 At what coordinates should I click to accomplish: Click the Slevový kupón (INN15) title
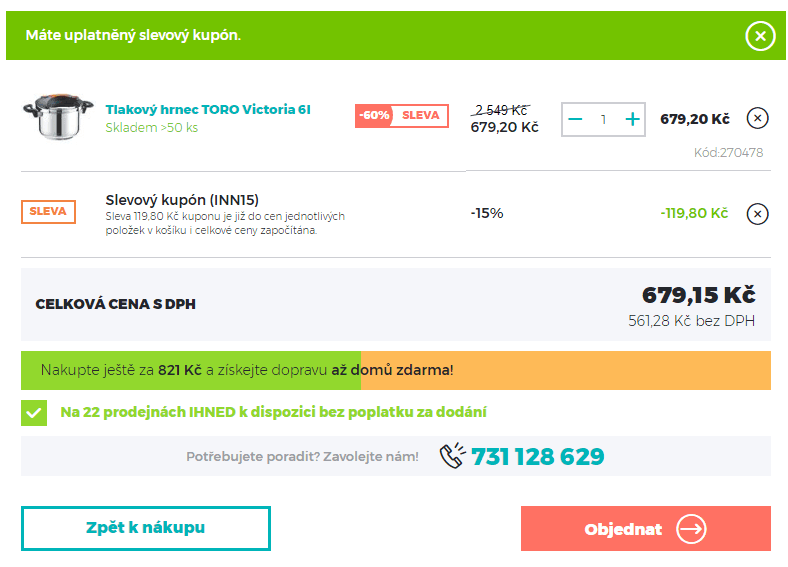(182, 200)
